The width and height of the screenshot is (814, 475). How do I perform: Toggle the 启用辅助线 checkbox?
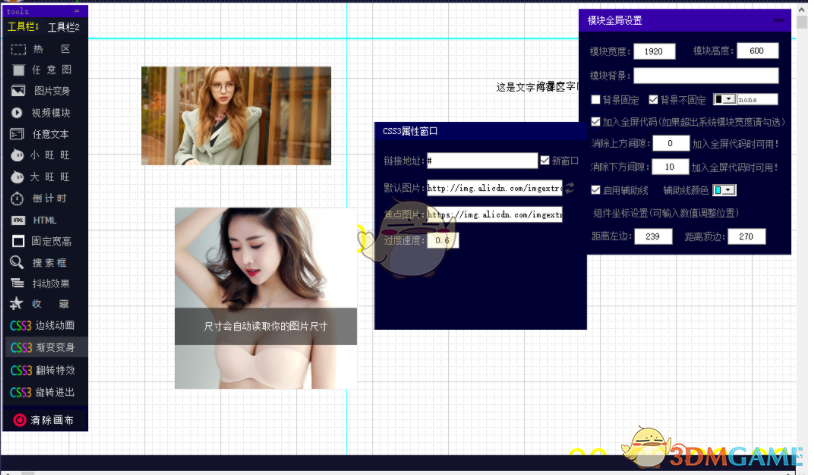595,190
